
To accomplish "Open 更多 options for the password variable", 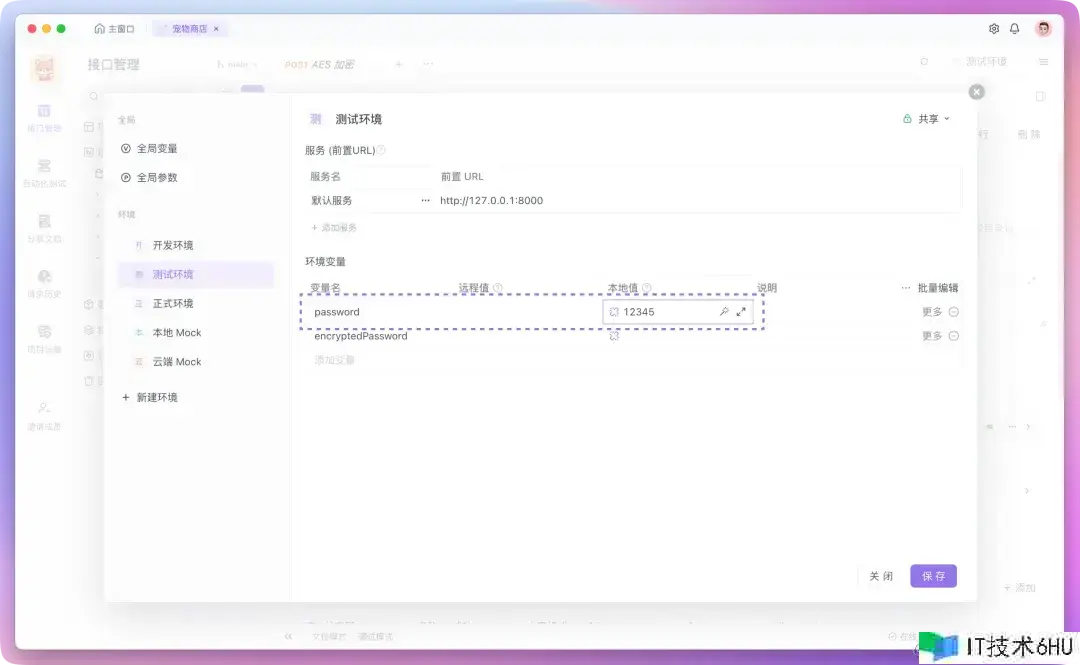I will (932, 312).
